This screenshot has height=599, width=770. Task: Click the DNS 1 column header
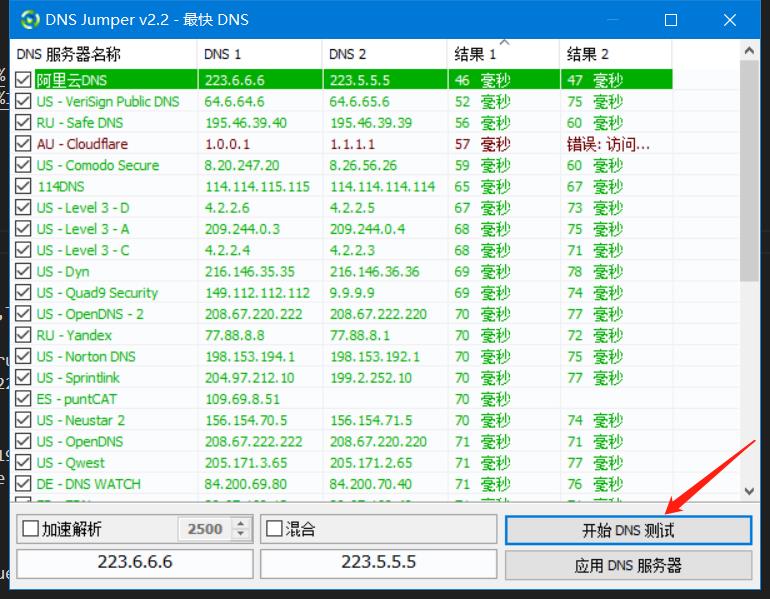(259, 54)
